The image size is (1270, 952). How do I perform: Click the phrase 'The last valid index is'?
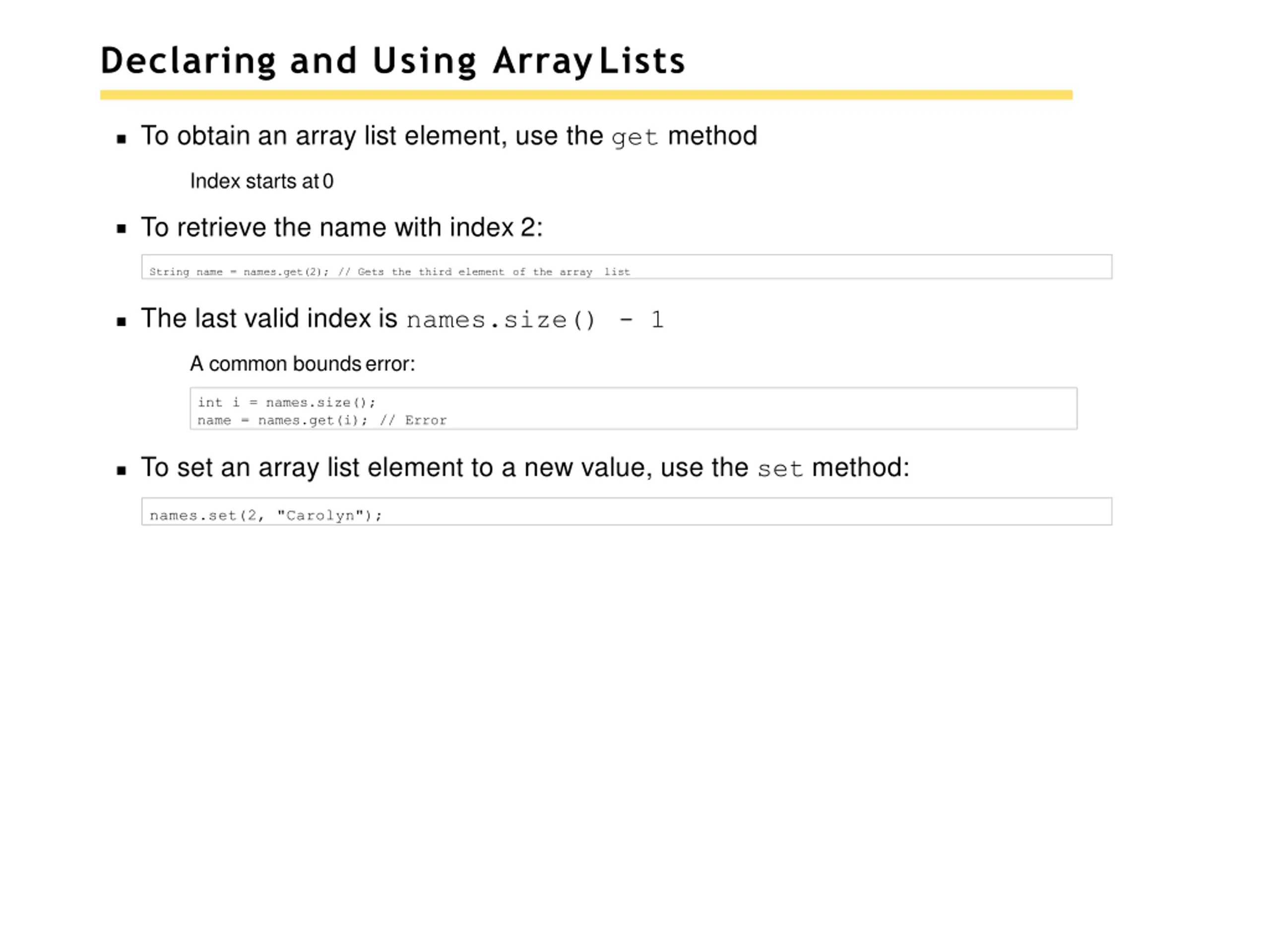[x=269, y=318]
